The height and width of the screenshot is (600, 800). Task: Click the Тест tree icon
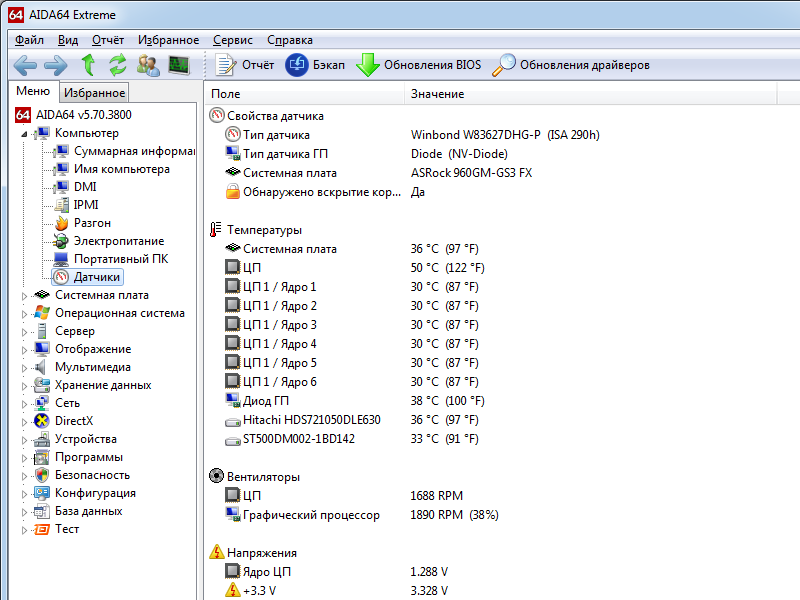[x=42, y=529]
